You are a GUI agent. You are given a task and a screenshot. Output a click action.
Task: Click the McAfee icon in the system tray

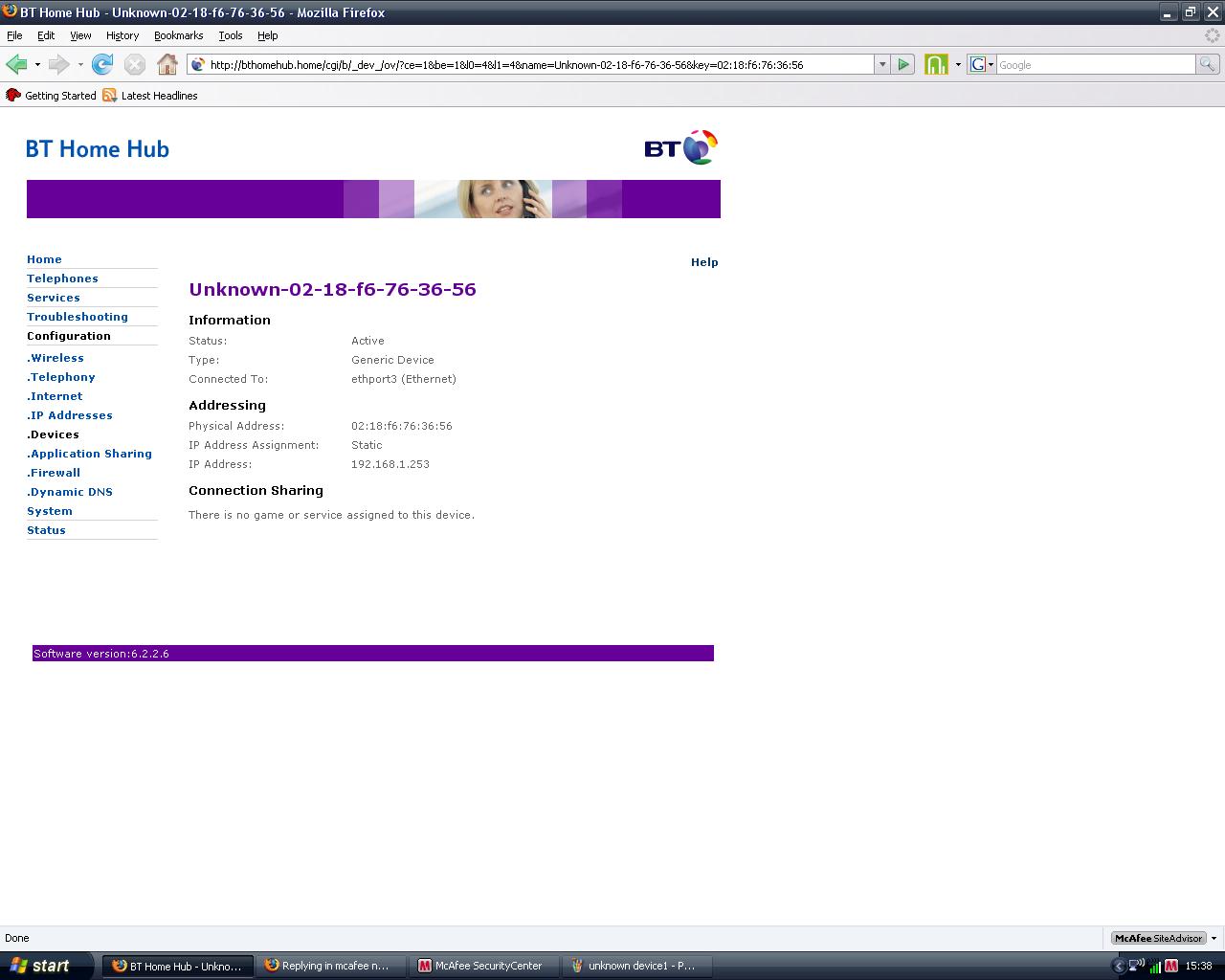pos(1170,966)
